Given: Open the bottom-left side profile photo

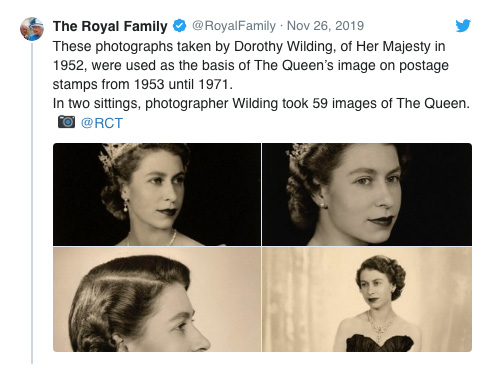Looking at the screenshot, I should [x=157, y=299].
